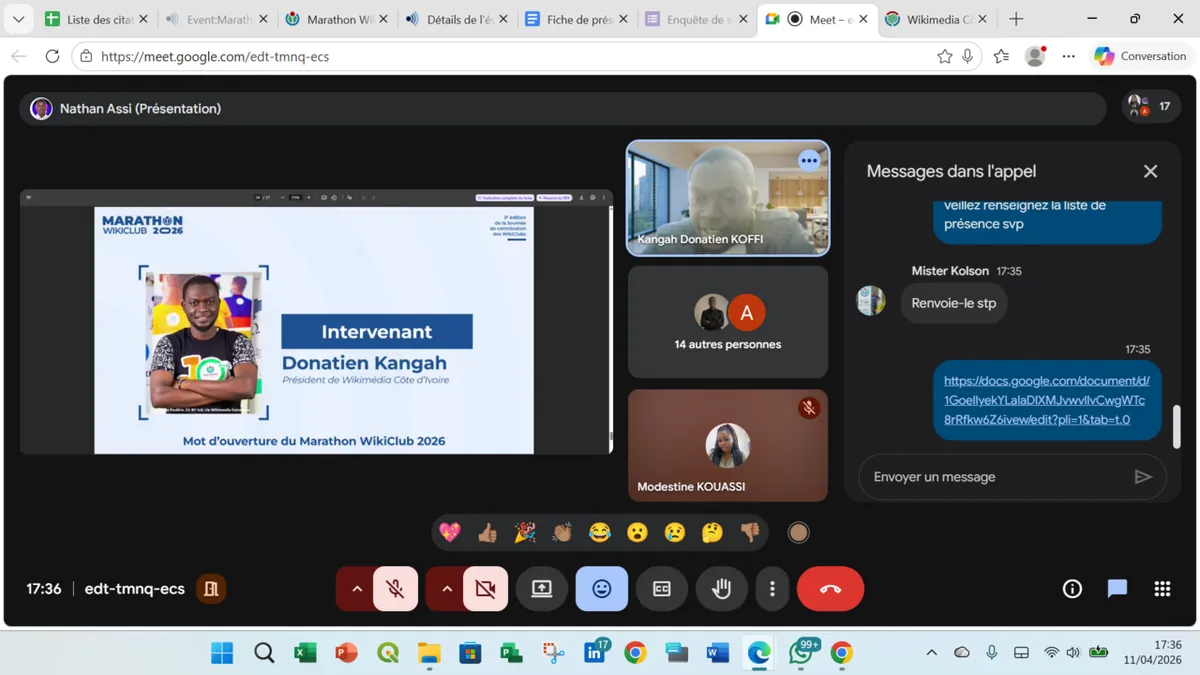Send the thinking face reaction
This screenshot has height=675, width=1200.
click(712, 533)
